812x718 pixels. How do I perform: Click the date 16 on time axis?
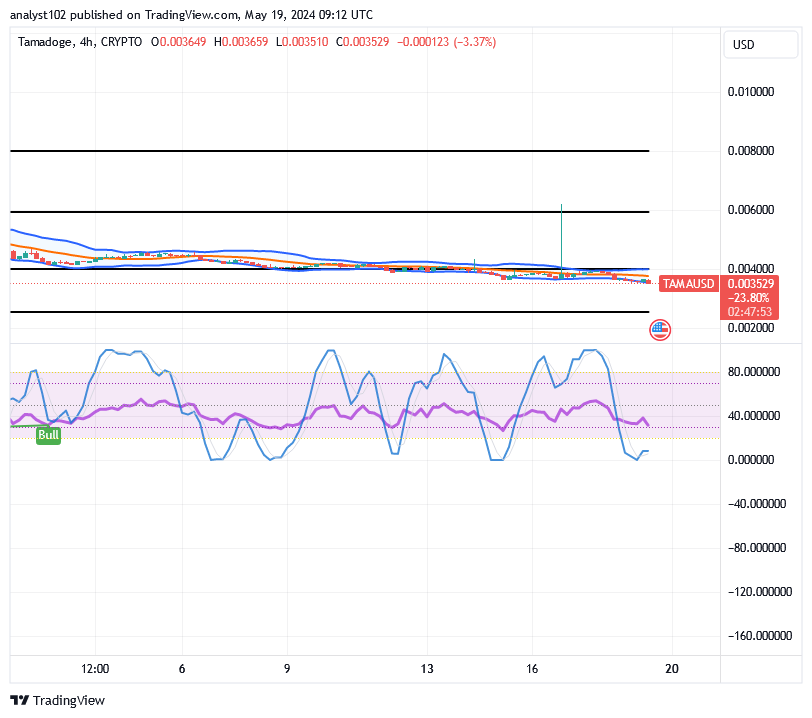tap(532, 669)
